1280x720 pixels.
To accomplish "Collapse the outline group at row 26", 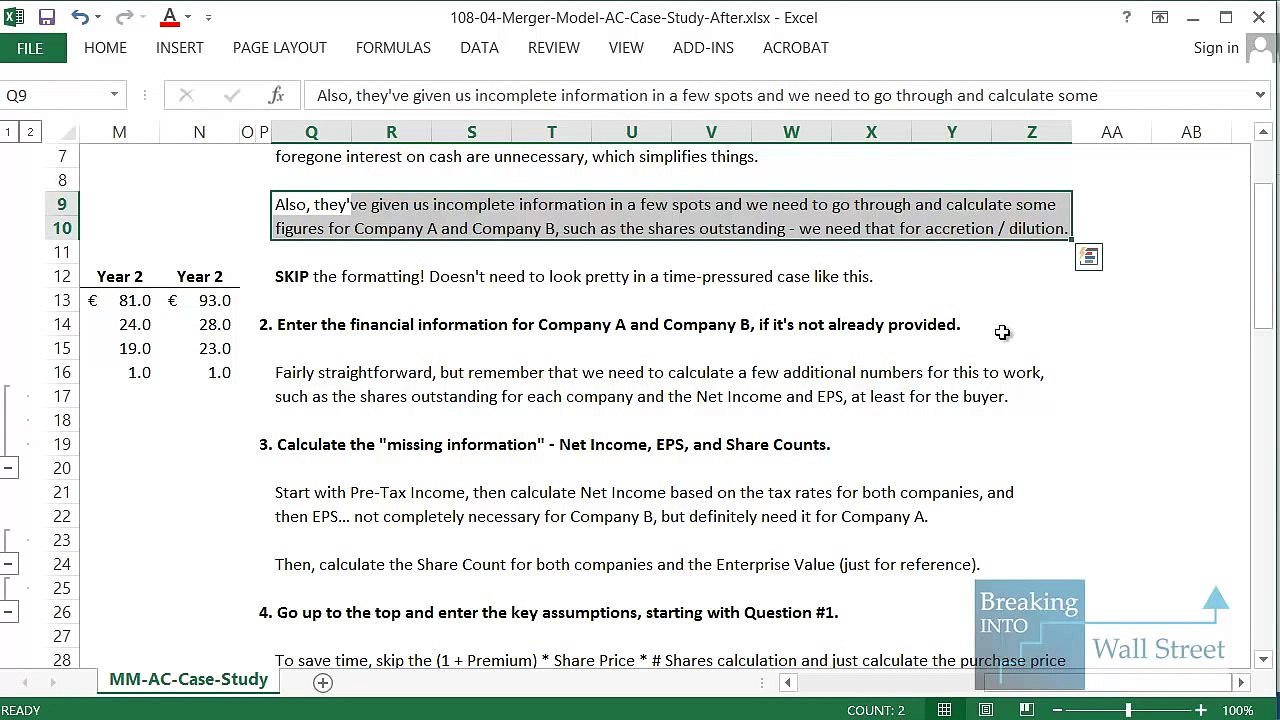I will pyautogui.click(x=8, y=612).
